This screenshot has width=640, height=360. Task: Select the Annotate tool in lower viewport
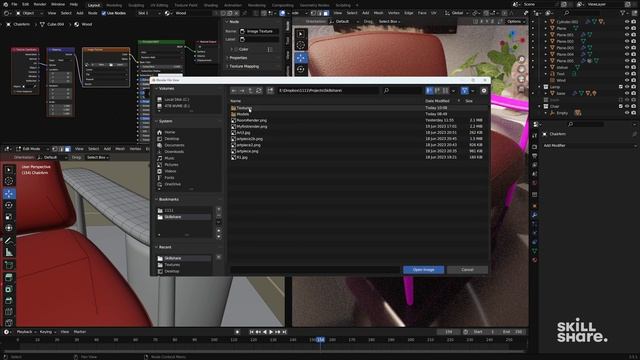tap(9, 241)
